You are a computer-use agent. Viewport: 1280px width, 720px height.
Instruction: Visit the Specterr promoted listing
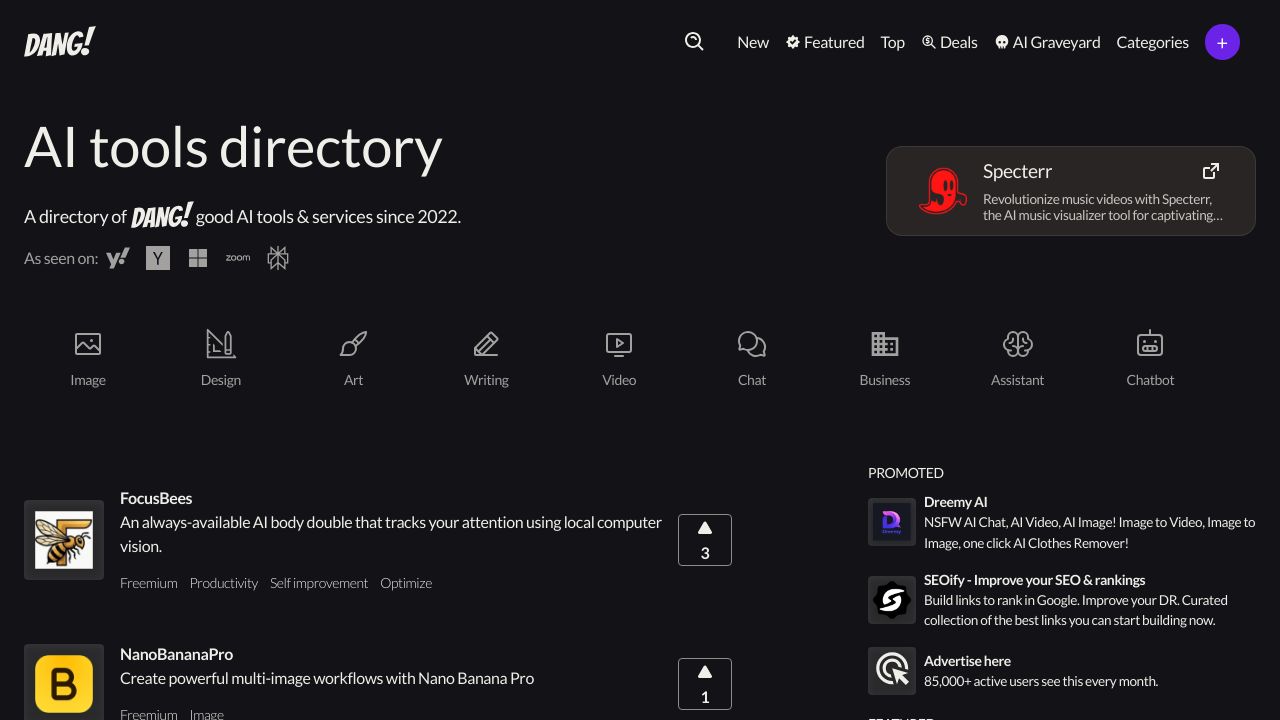coord(1070,190)
